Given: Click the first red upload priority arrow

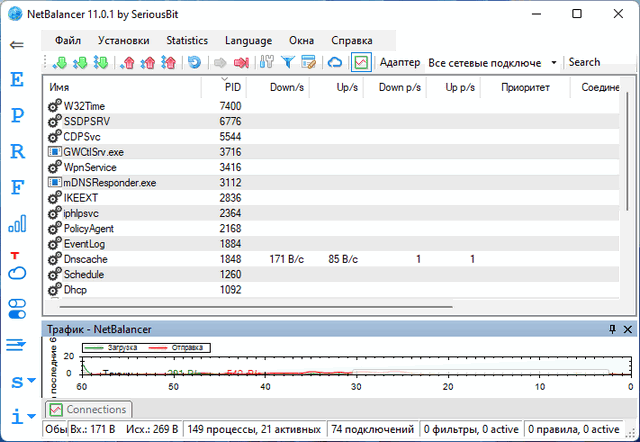Looking at the screenshot, I should tap(127, 62).
